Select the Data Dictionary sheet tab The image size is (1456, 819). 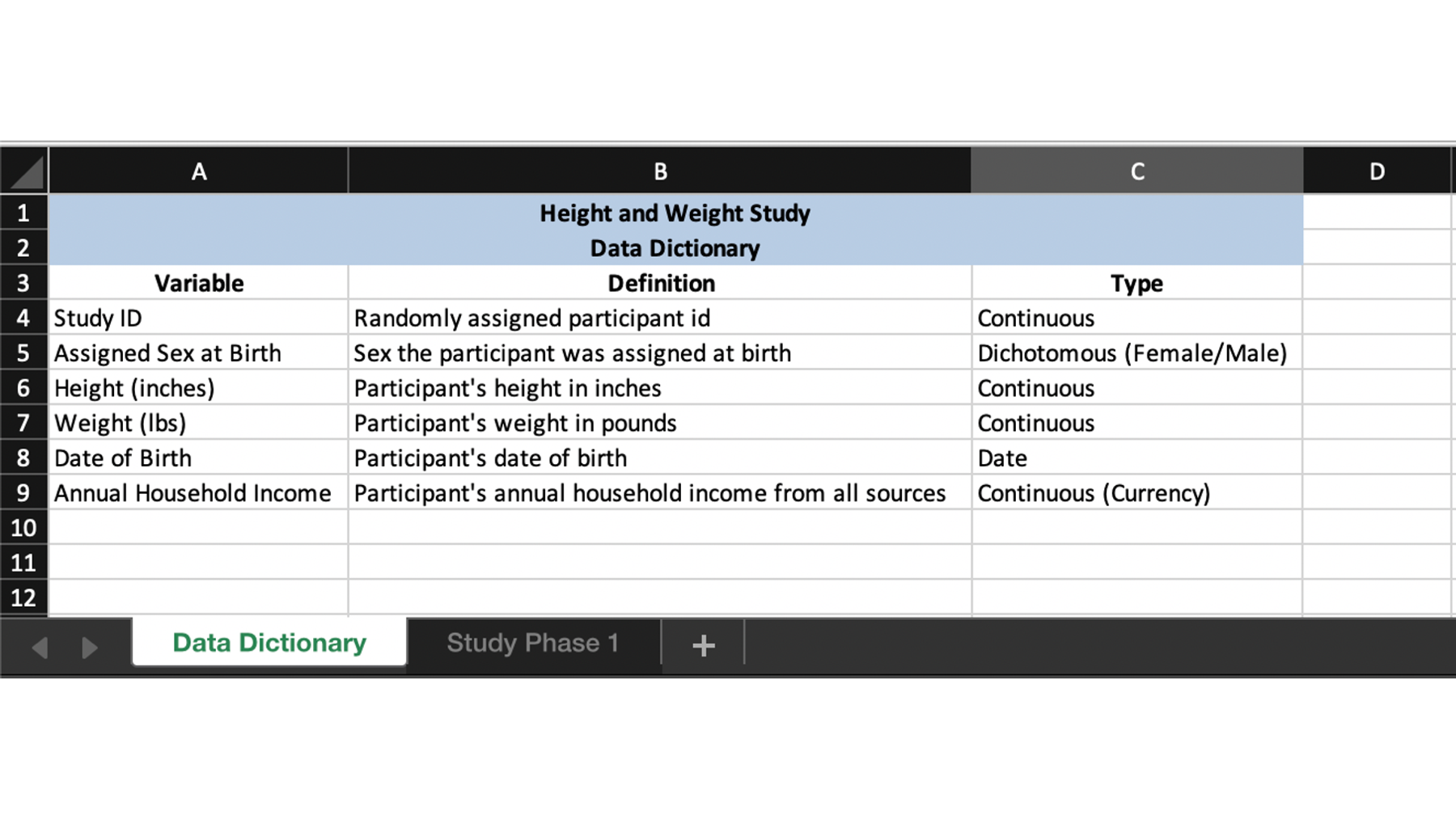pyautogui.click(x=269, y=642)
